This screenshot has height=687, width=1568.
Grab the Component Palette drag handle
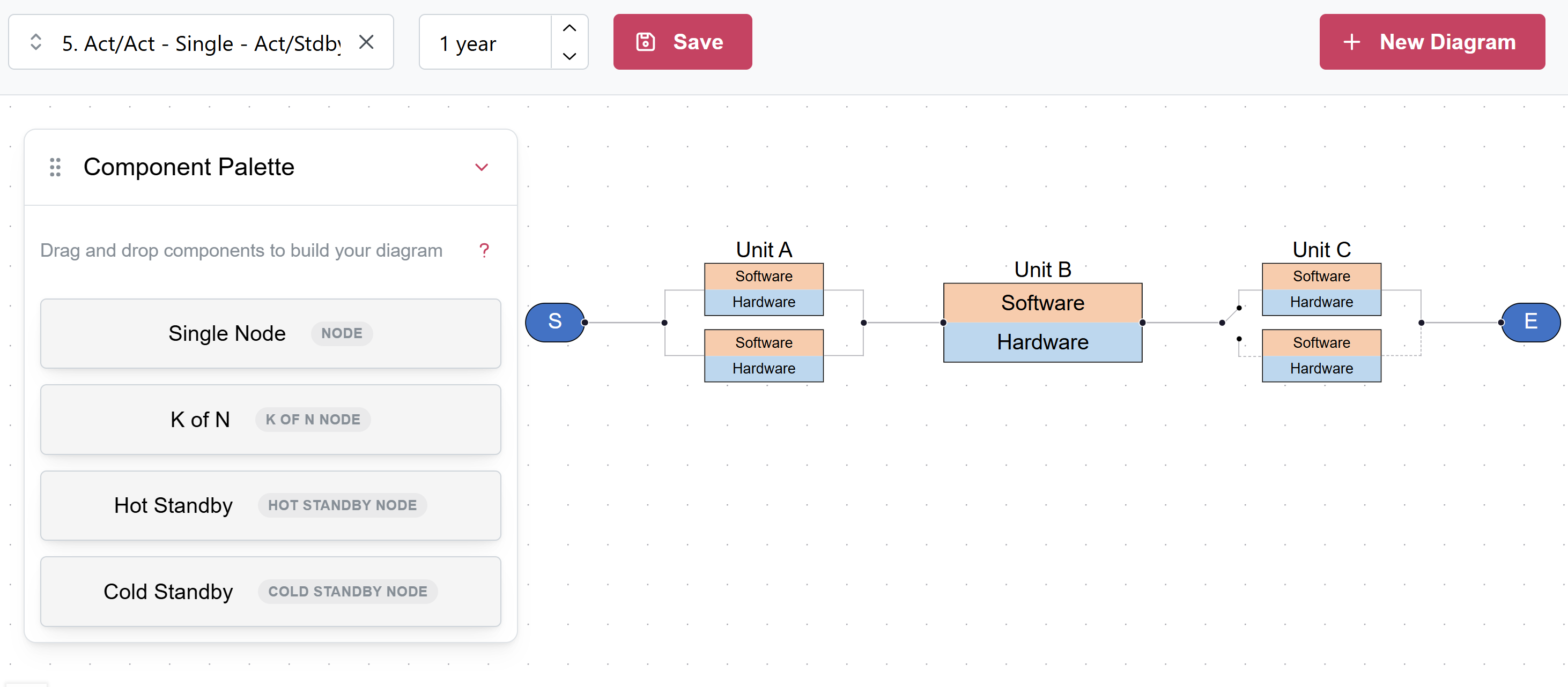(x=55, y=167)
